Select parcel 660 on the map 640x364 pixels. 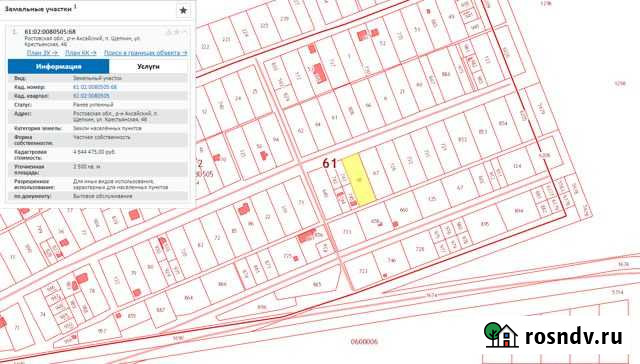pyautogui.click(x=404, y=210)
